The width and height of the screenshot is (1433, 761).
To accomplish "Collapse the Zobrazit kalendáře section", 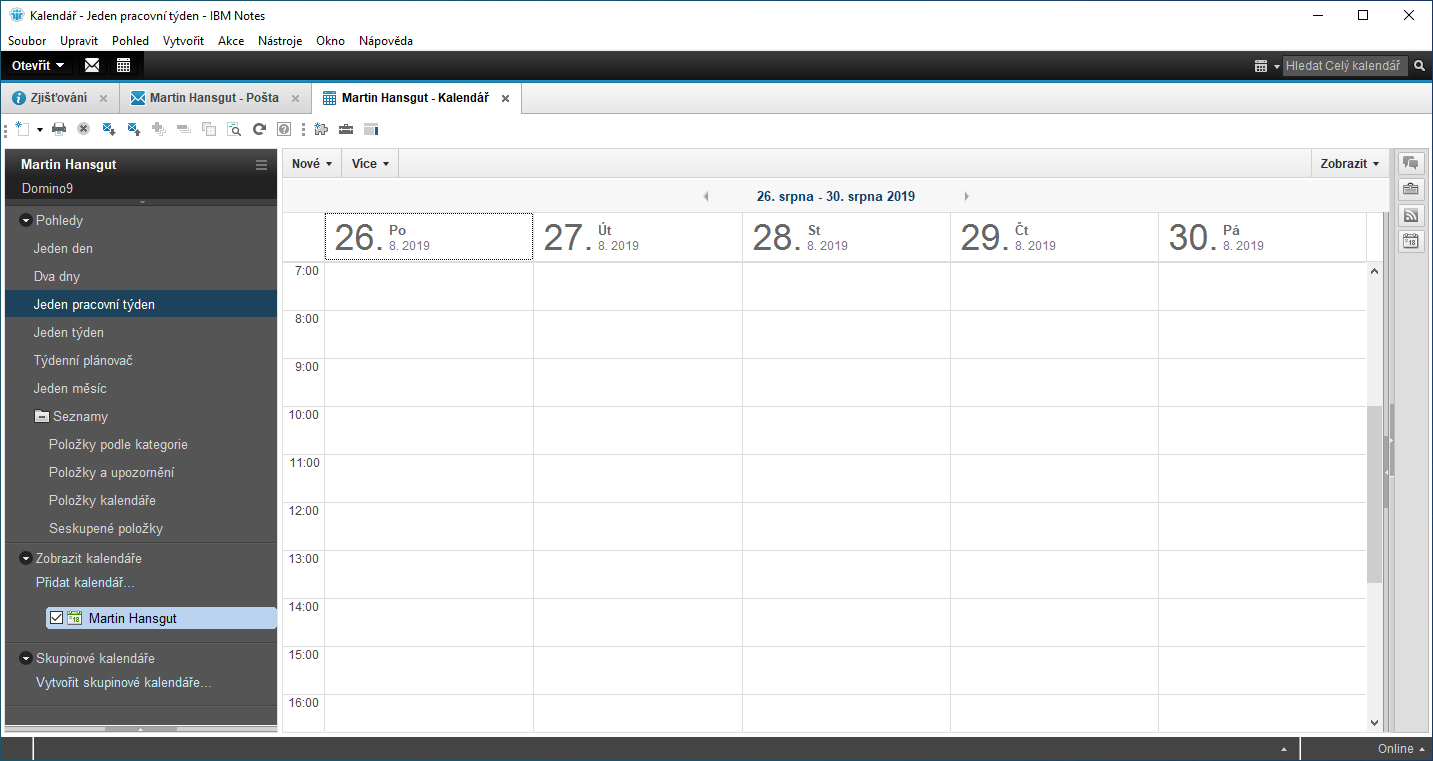I will click(x=25, y=558).
